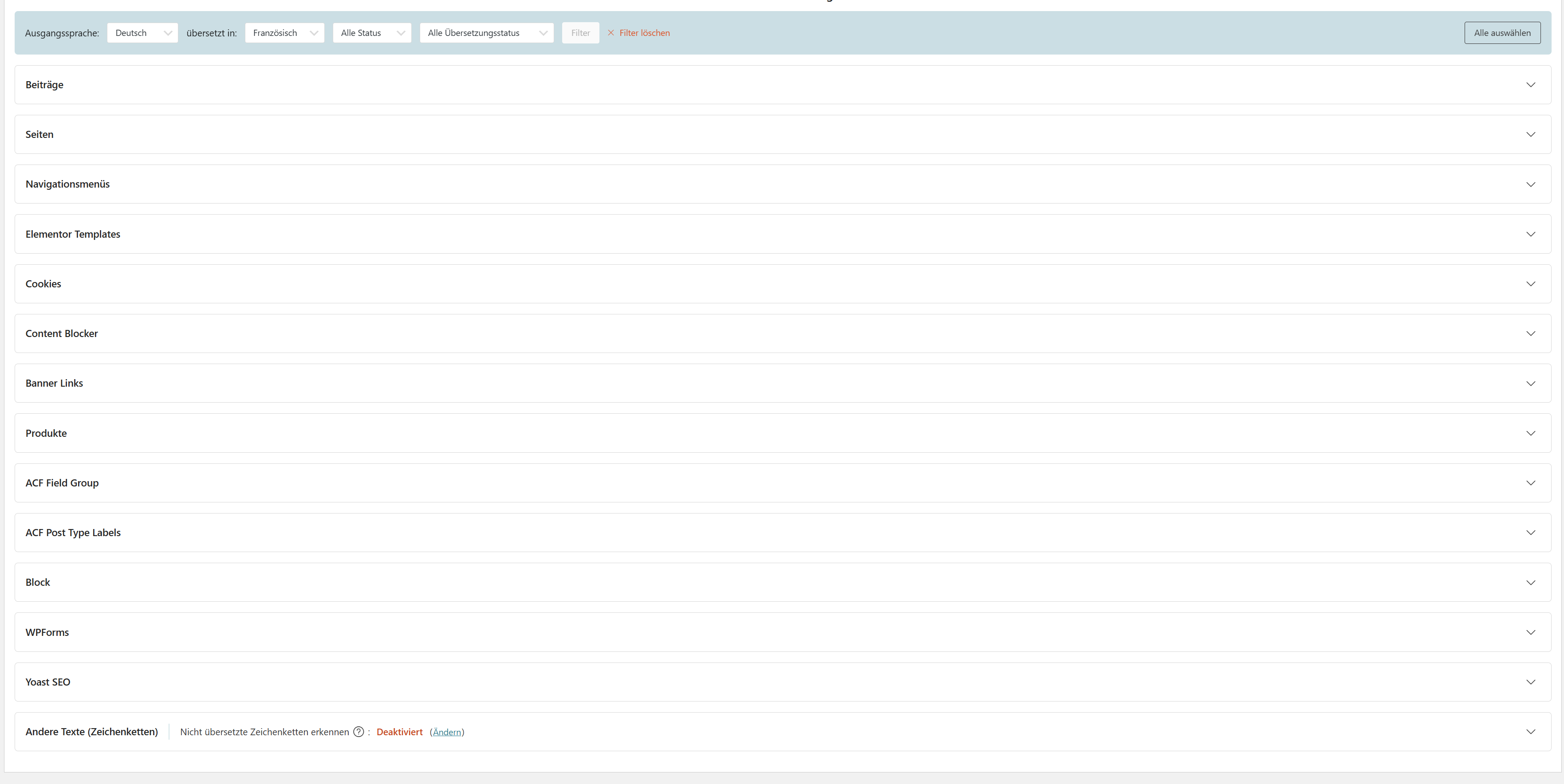This screenshot has width=1564, height=784.
Task: Expand the Elementor Templates section chevron
Action: (x=1531, y=234)
